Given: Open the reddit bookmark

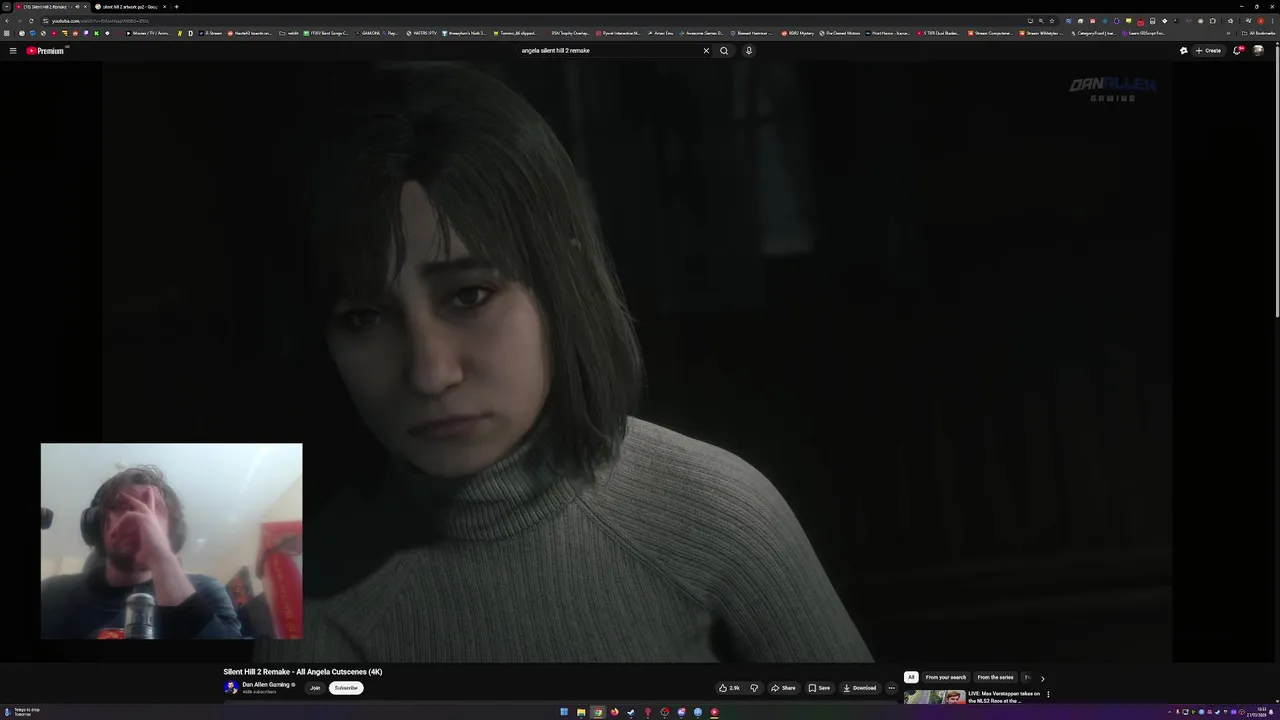Looking at the screenshot, I should [x=289, y=33].
